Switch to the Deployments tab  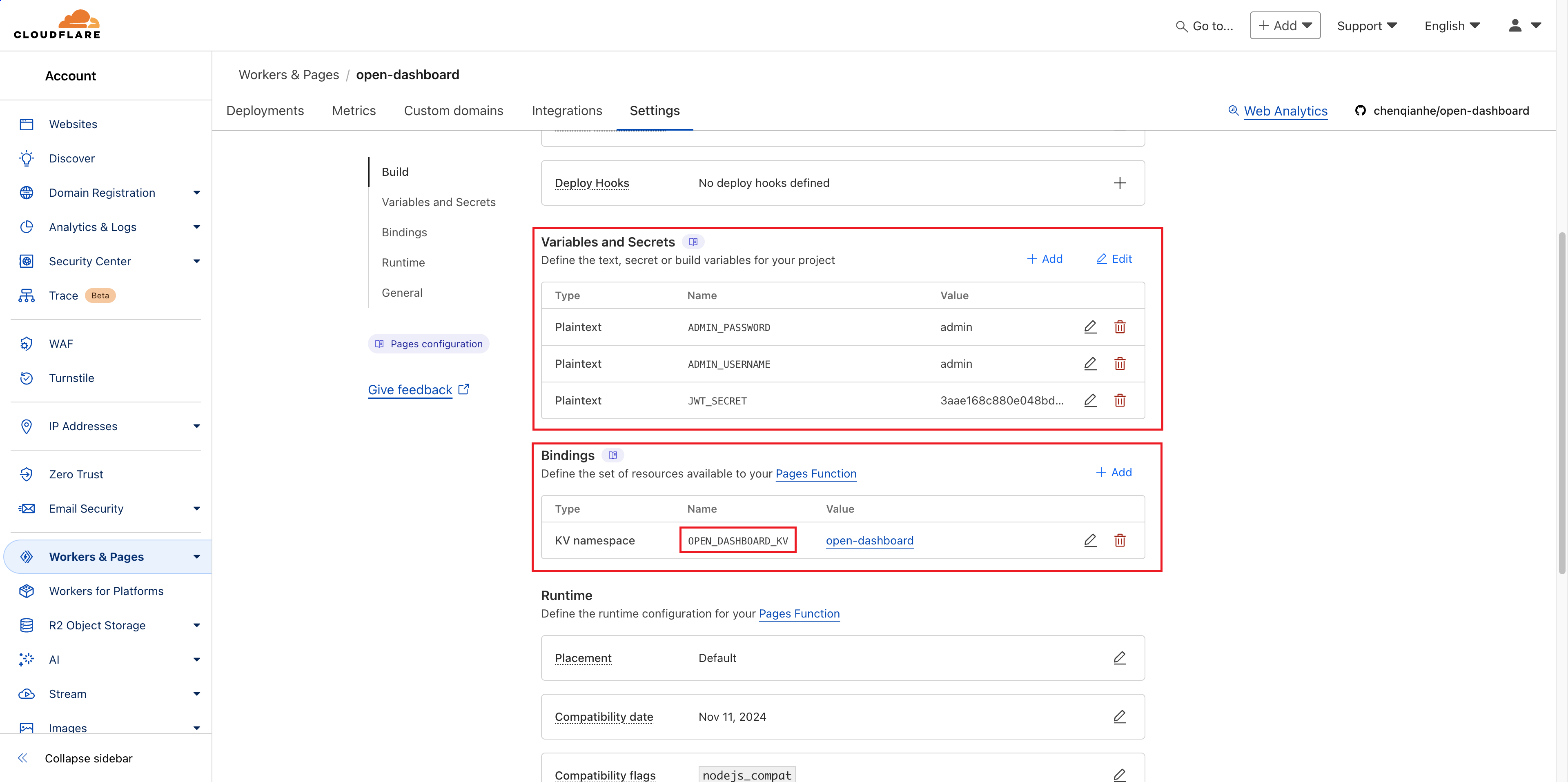click(265, 110)
